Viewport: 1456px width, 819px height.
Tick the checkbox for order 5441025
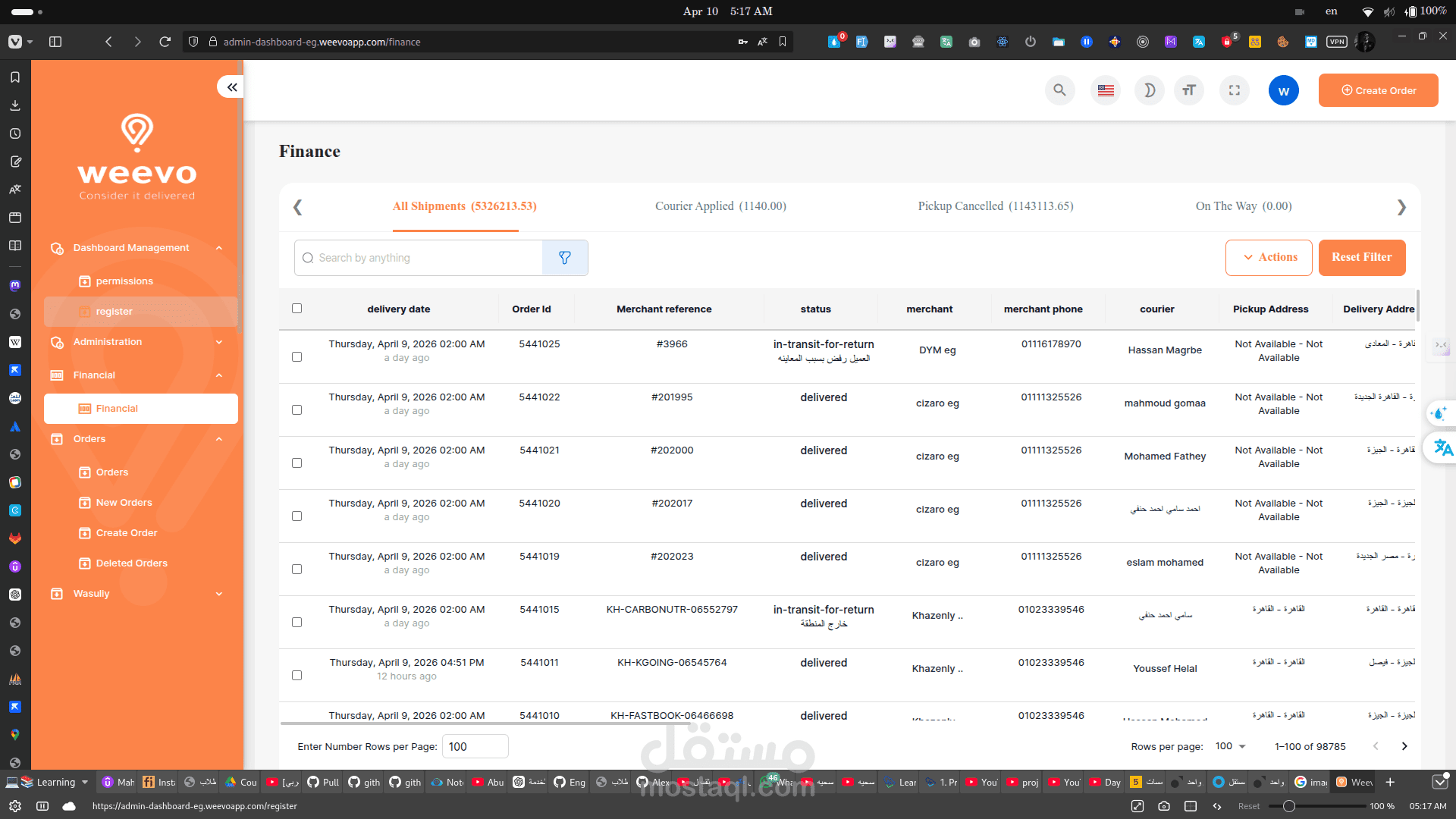pos(297,356)
